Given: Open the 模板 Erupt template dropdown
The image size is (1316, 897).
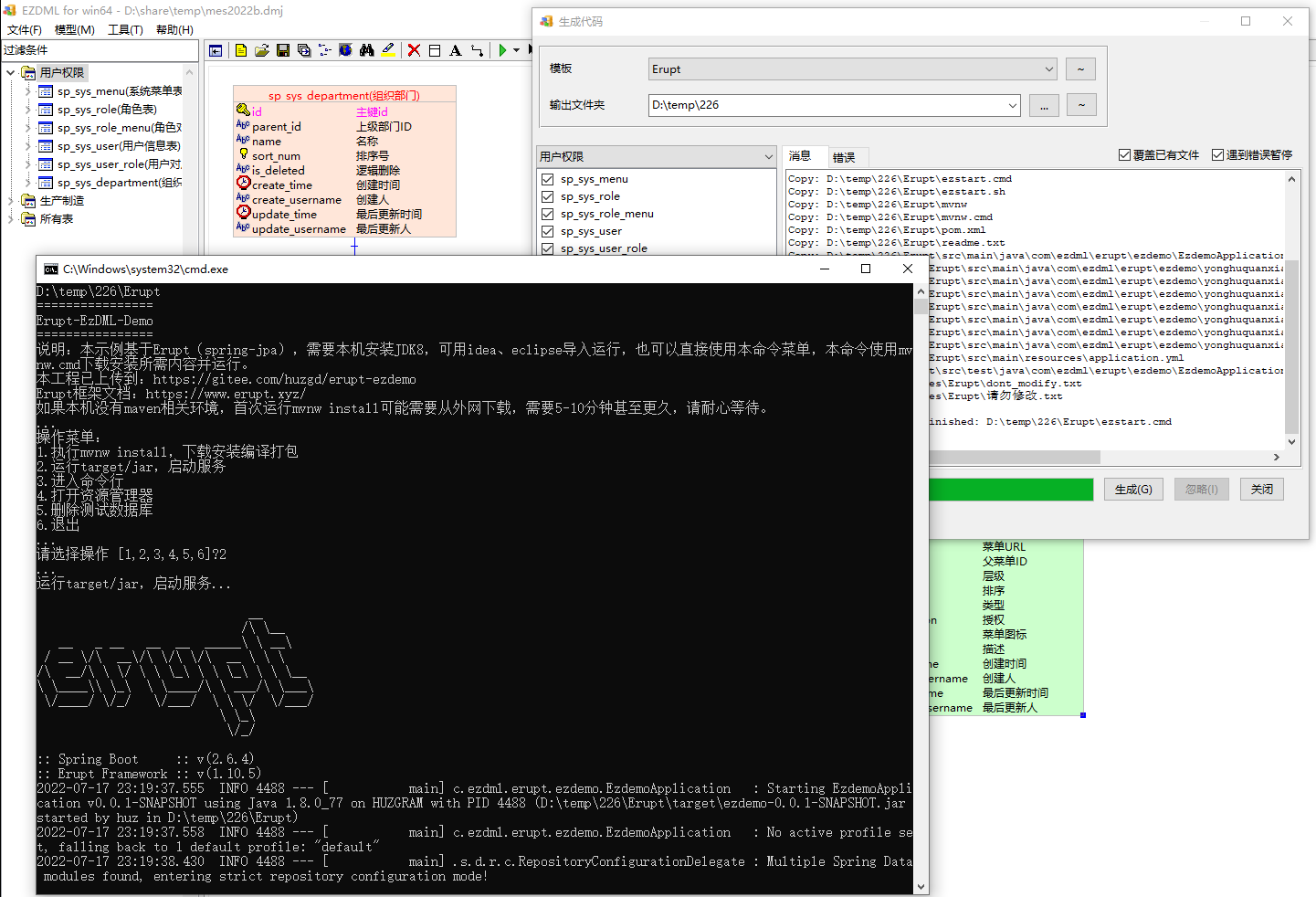Looking at the screenshot, I should coord(1048,69).
